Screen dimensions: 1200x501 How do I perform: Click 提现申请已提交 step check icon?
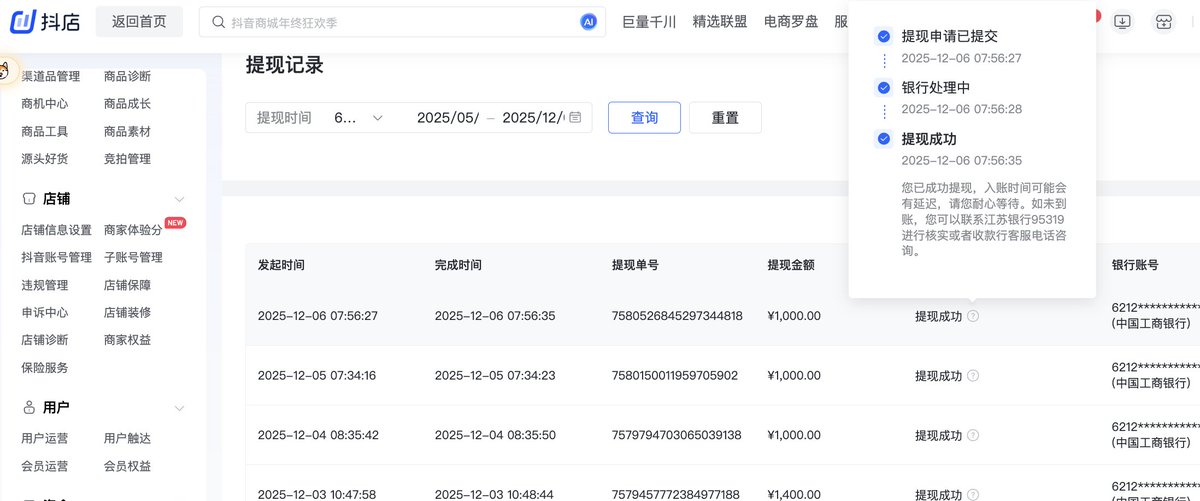pyautogui.click(x=883, y=36)
